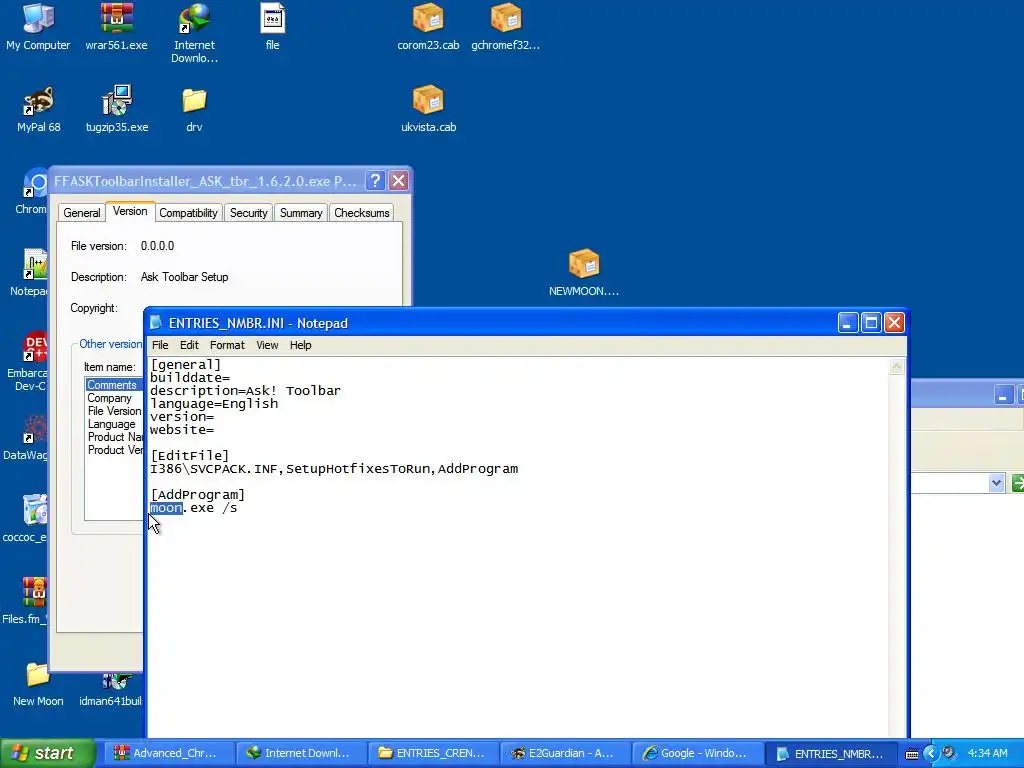The height and width of the screenshot is (768, 1024).
Task: Click the search-like system tray icon
Action: point(949,753)
